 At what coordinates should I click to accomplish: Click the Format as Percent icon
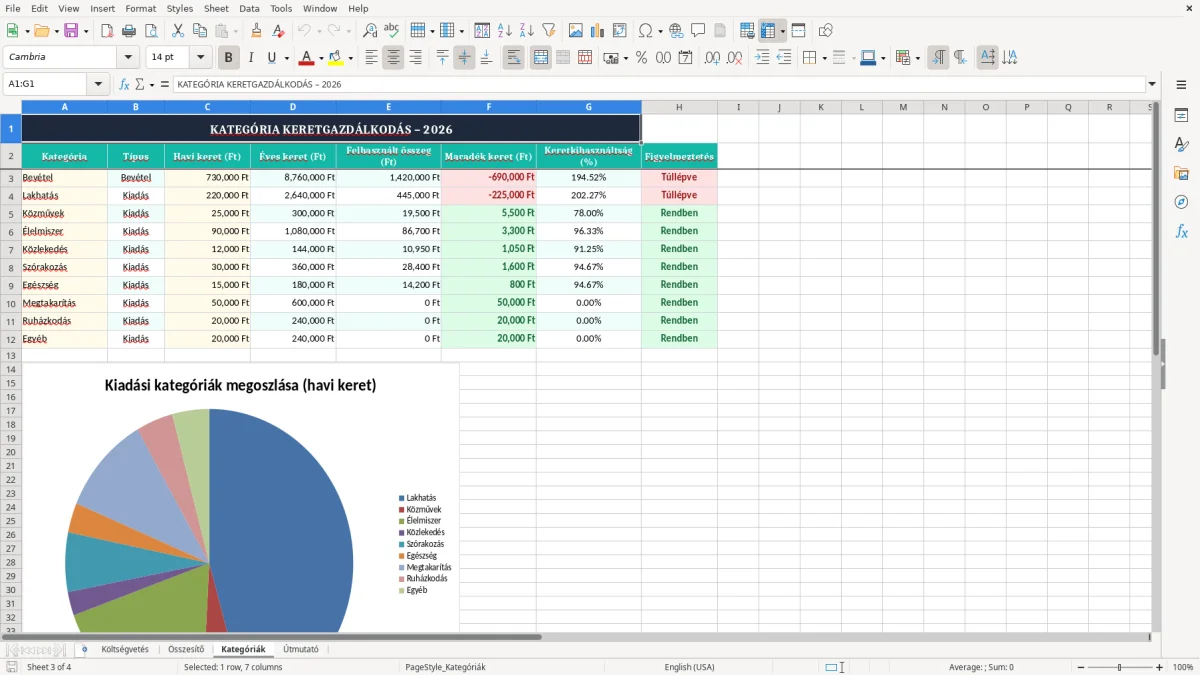(641, 58)
